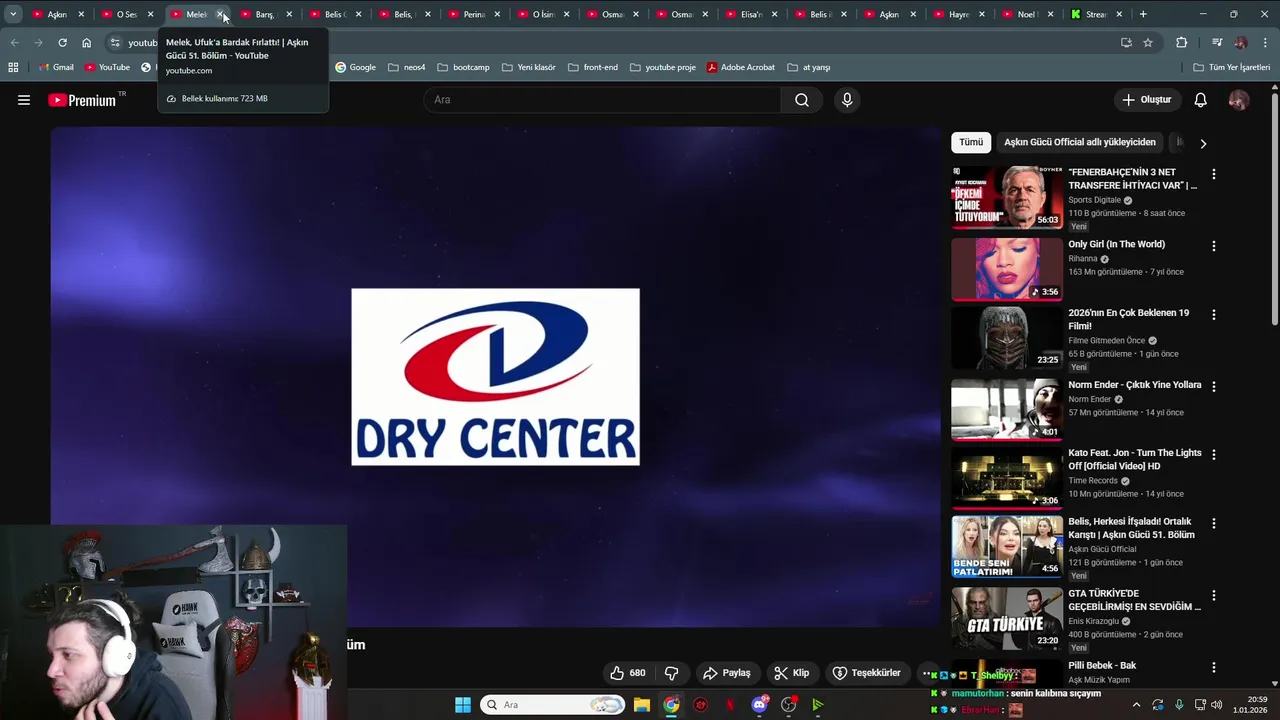Viewport: 1280px width, 720px height.
Task: Select the Tümü filter chip
Action: point(971,142)
